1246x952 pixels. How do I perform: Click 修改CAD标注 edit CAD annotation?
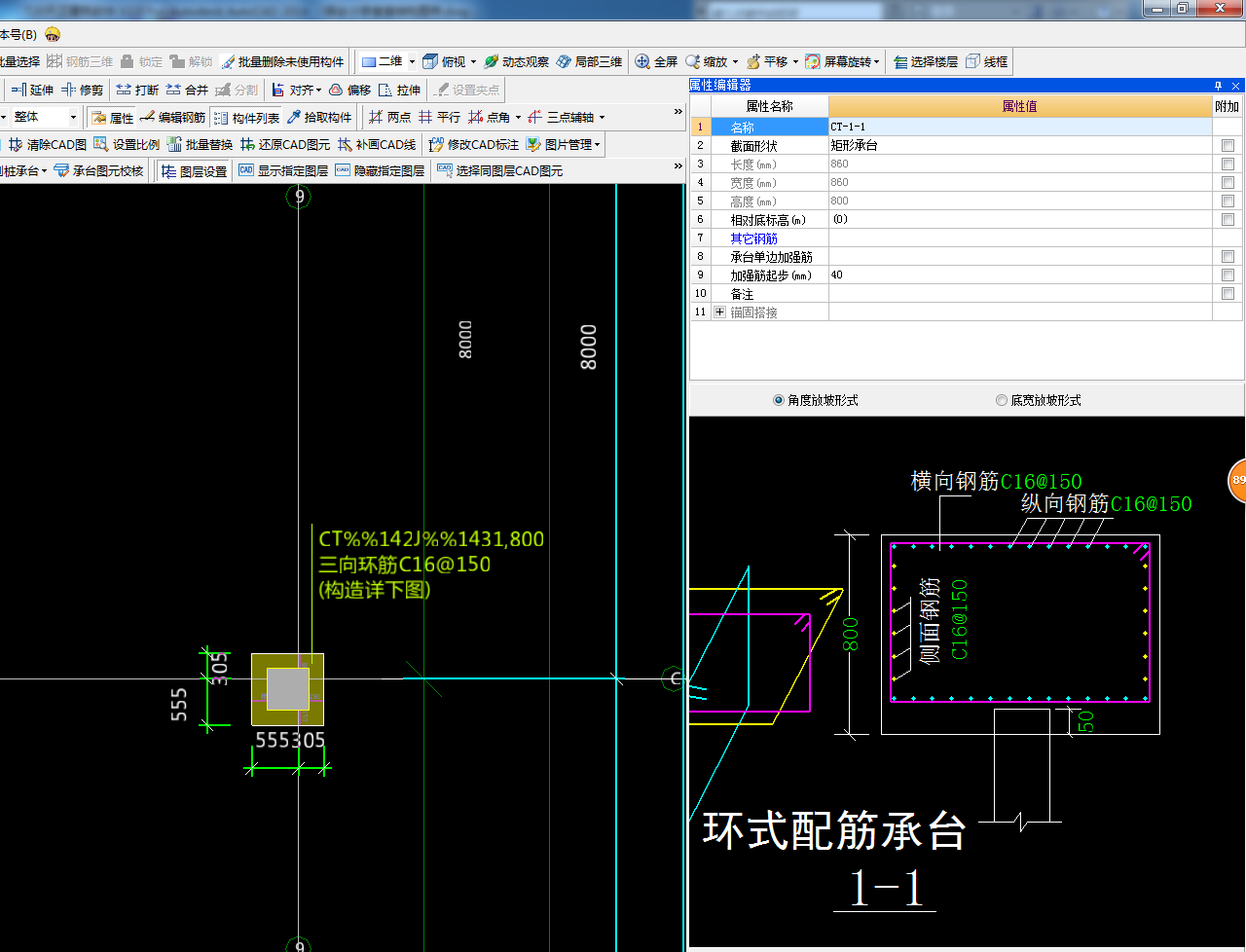[x=474, y=144]
